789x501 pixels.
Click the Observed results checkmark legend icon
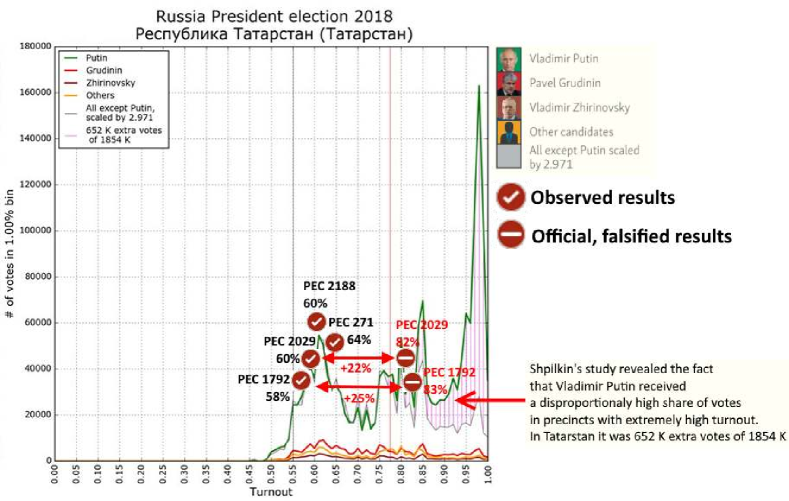(x=510, y=197)
